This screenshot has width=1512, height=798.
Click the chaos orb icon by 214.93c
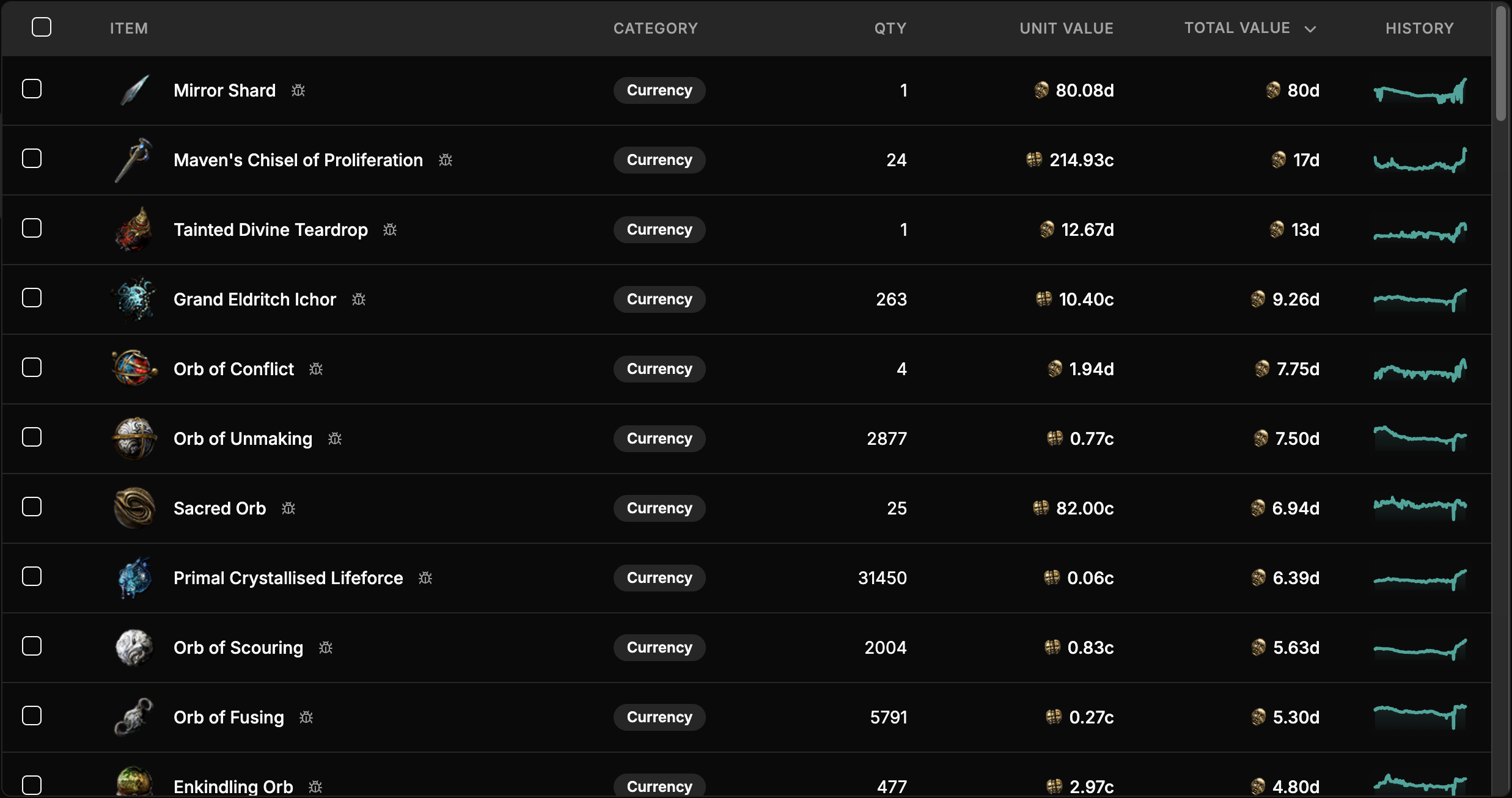tap(1034, 160)
